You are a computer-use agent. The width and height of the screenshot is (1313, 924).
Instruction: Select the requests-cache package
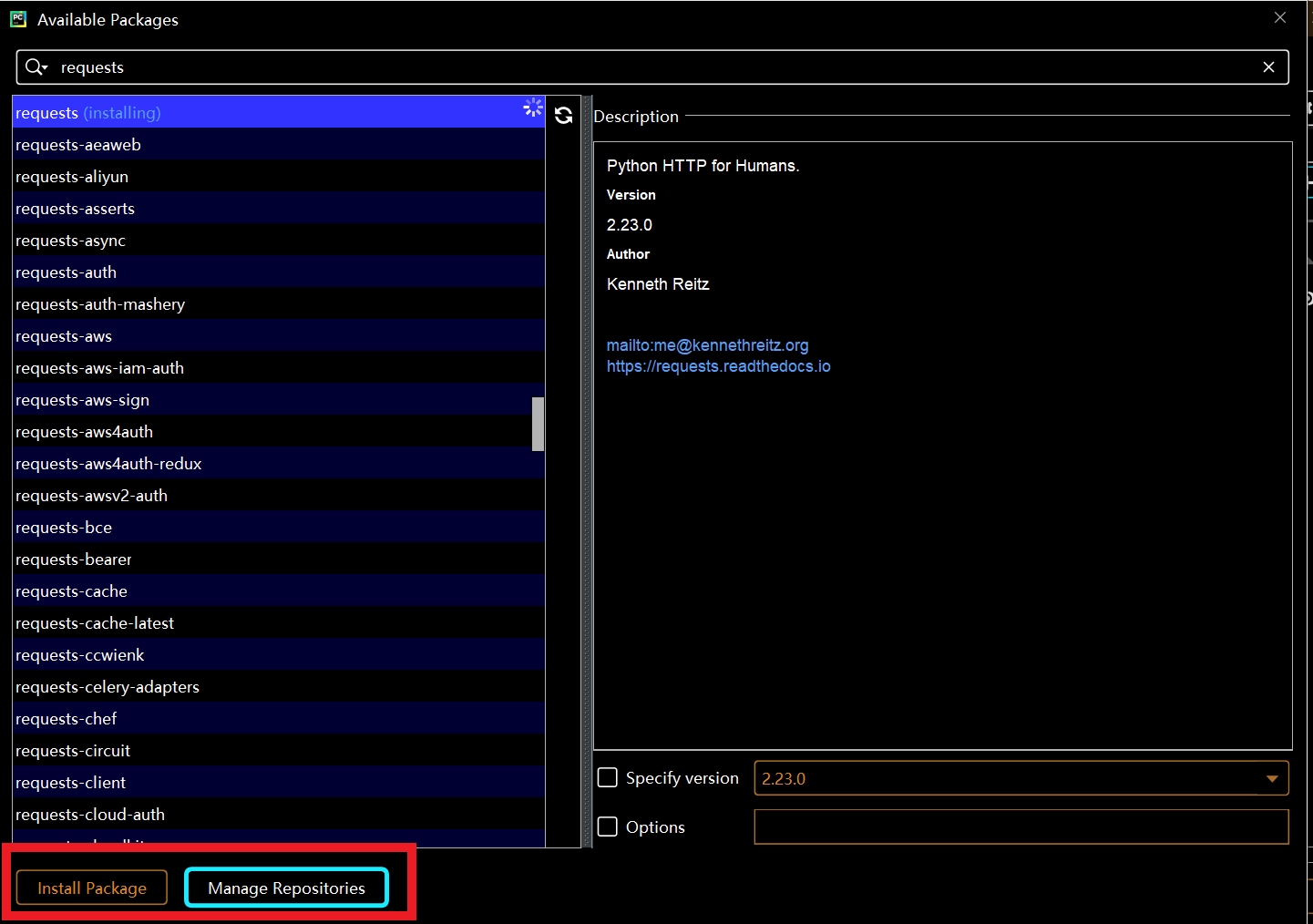71,590
